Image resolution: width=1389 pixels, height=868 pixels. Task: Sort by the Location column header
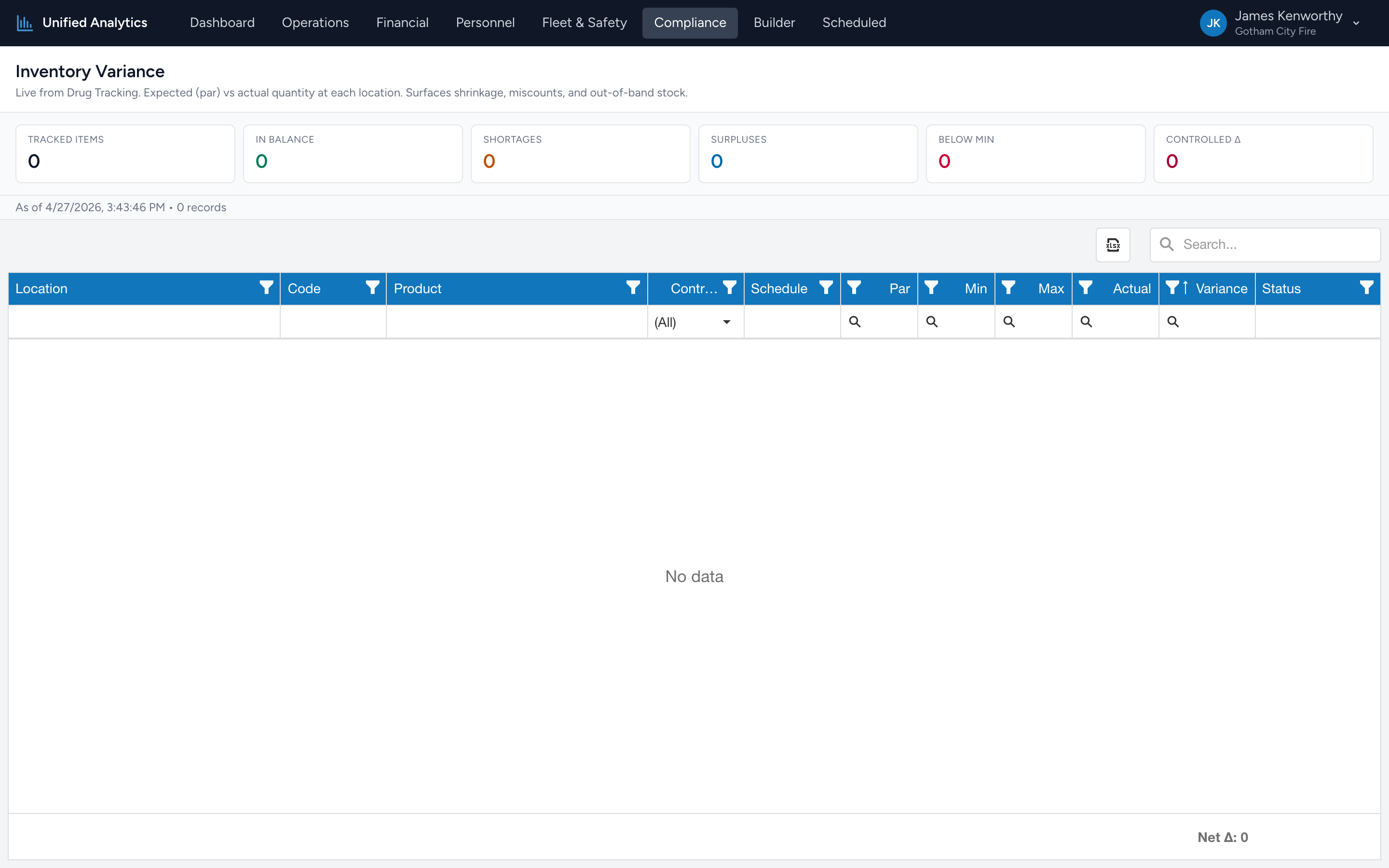(x=41, y=289)
